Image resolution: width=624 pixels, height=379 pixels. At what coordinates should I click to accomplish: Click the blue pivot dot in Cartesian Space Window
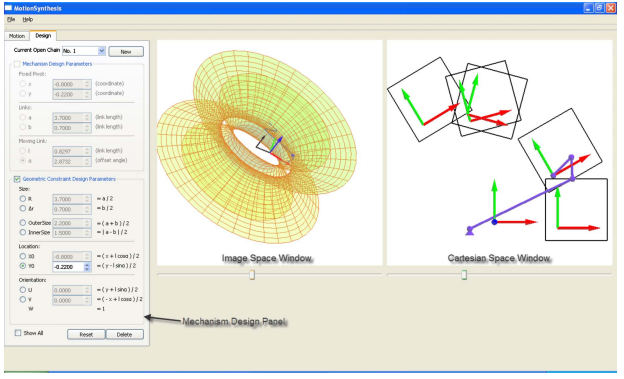494,222
